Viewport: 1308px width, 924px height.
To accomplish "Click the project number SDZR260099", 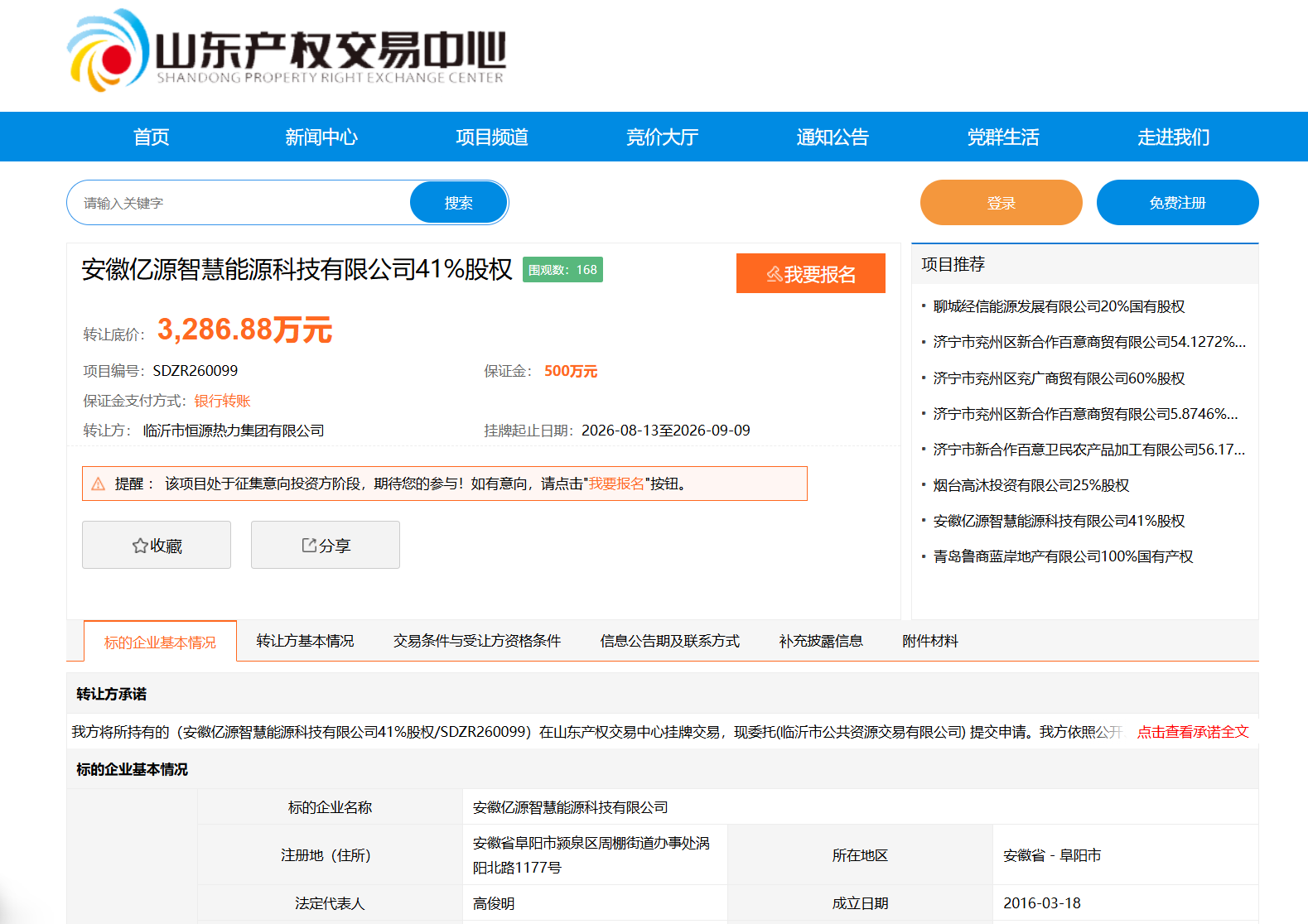I will click(x=195, y=371).
